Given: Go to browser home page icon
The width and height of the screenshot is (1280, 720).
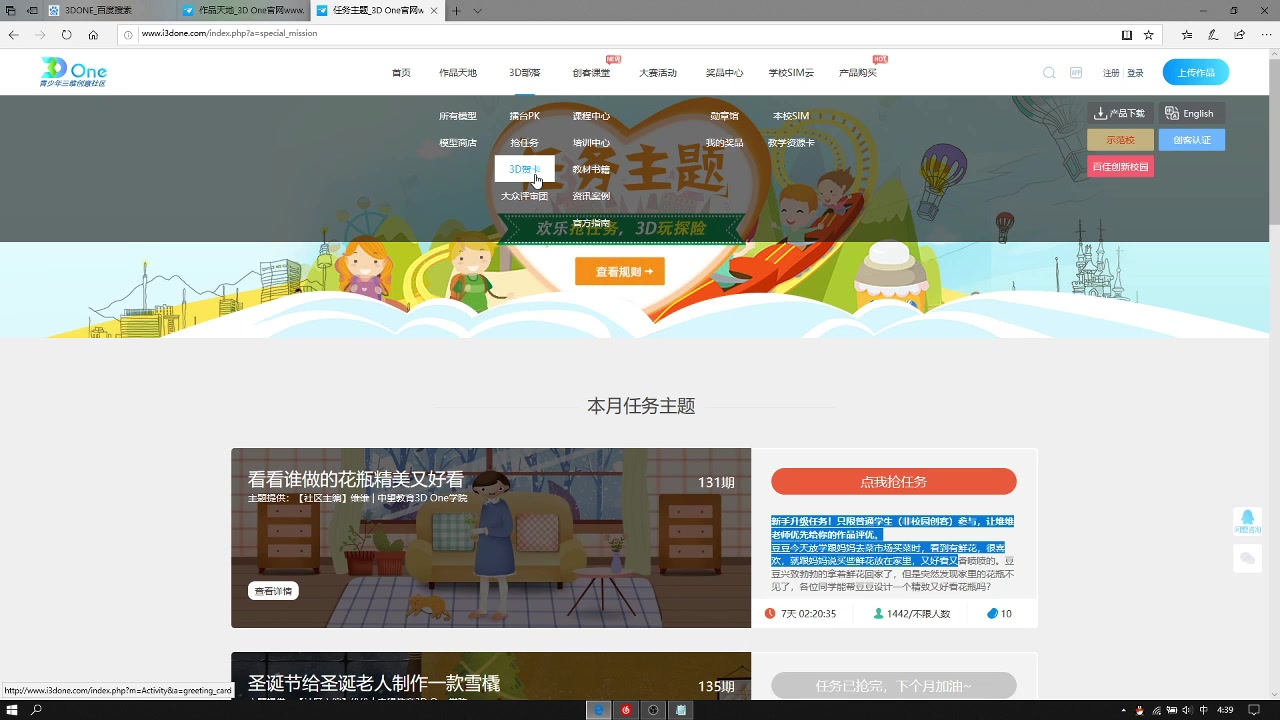Looking at the screenshot, I should 93,34.
